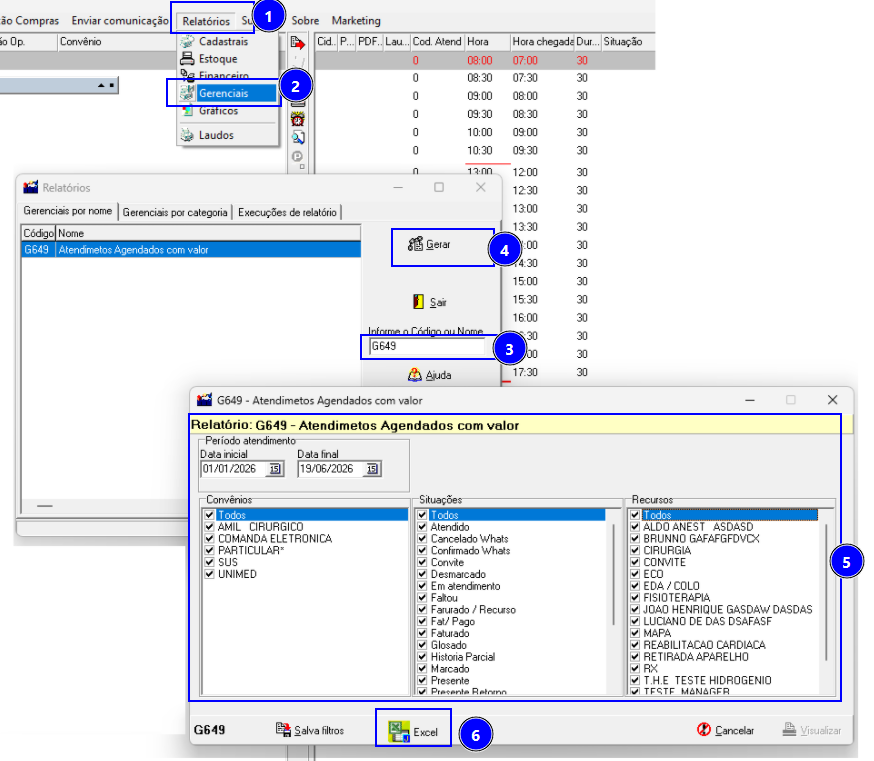Uncheck the SUS convênio
The width and height of the screenshot is (874, 761).
pyautogui.click(x=209, y=562)
